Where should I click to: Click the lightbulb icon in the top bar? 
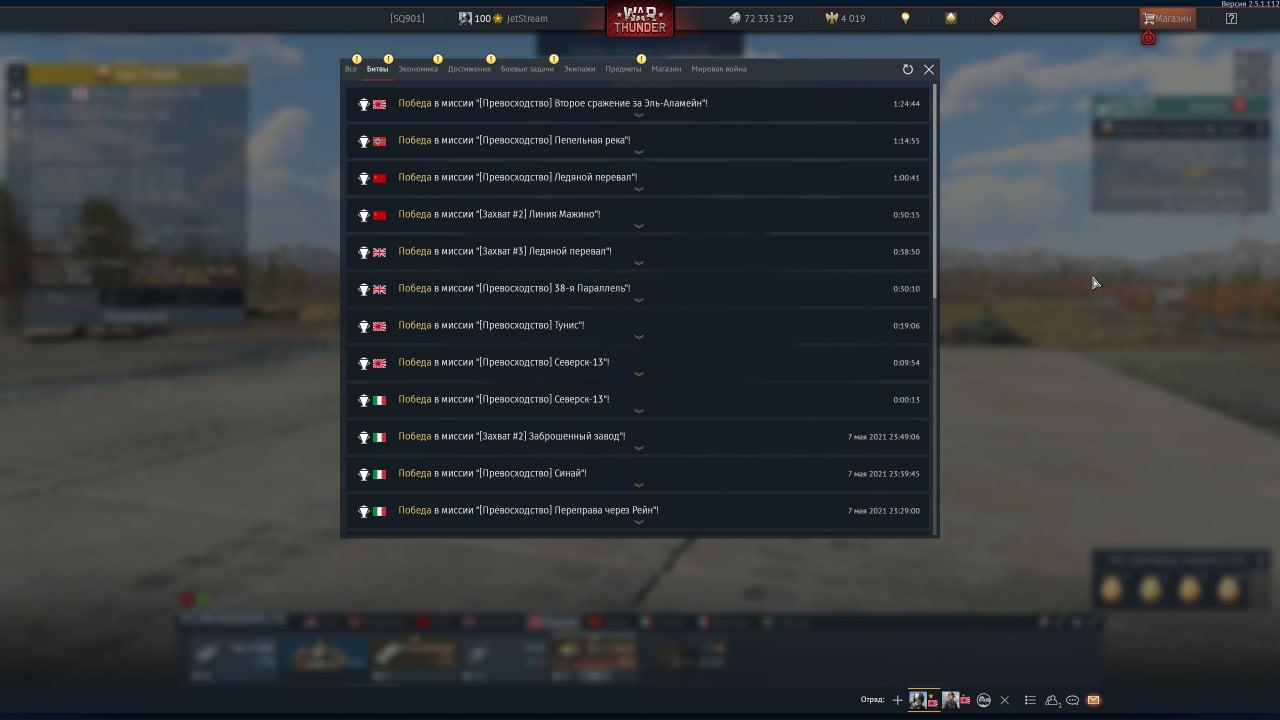click(906, 18)
